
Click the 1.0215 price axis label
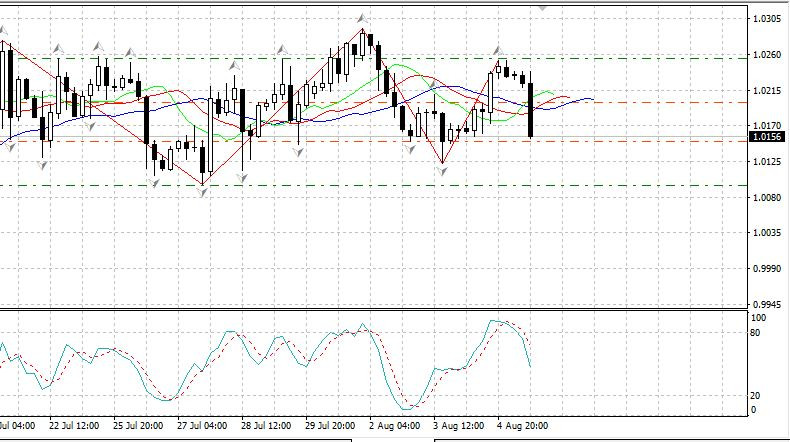(x=766, y=91)
